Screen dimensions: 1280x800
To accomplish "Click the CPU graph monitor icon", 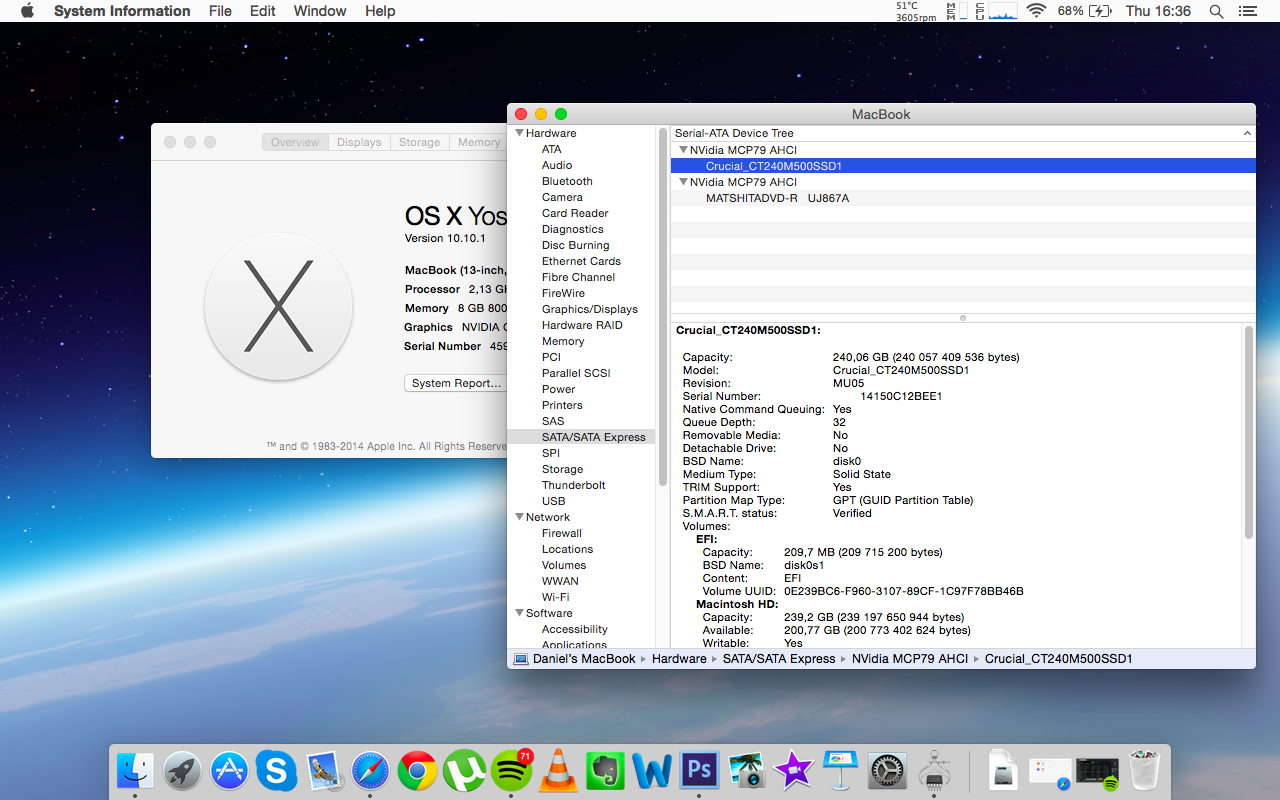I will 996,11.
